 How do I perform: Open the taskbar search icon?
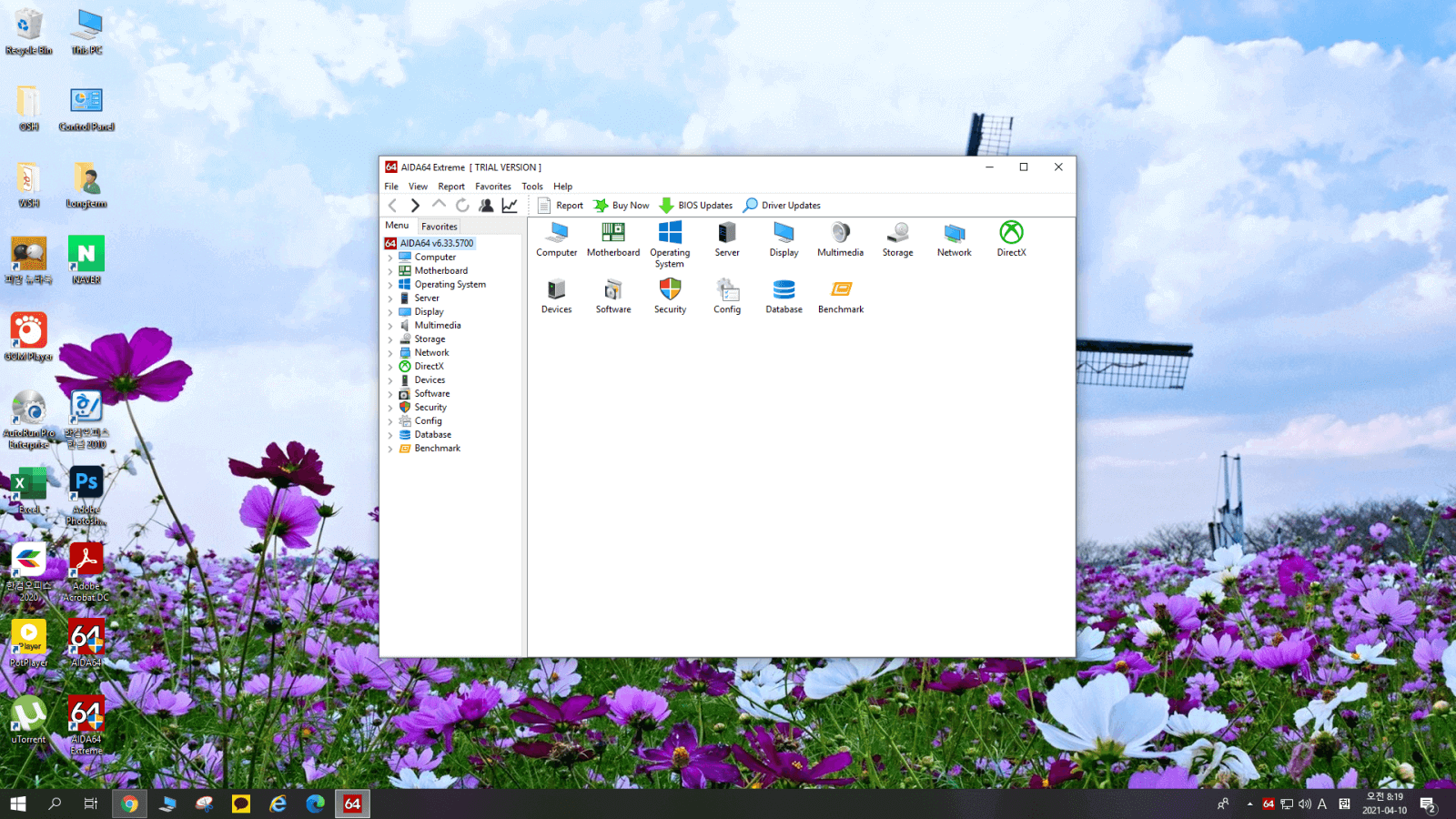point(55,804)
